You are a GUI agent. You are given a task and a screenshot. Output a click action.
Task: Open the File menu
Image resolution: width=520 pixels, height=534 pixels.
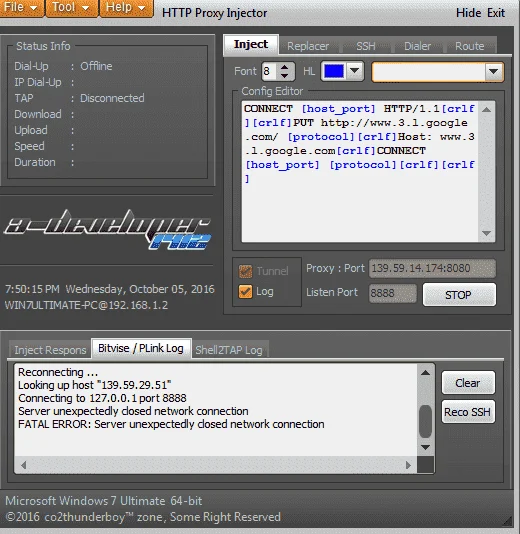coord(21,7)
